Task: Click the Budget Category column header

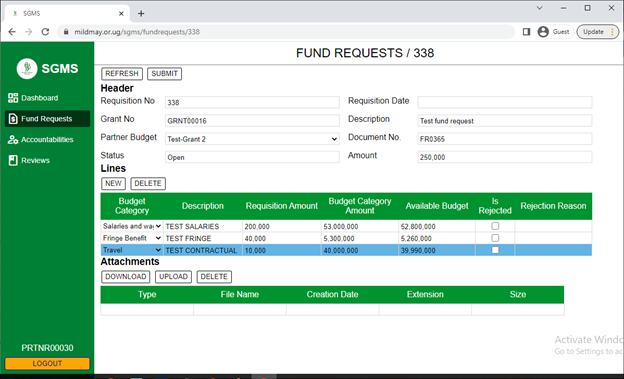Action: (x=132, y=206)
